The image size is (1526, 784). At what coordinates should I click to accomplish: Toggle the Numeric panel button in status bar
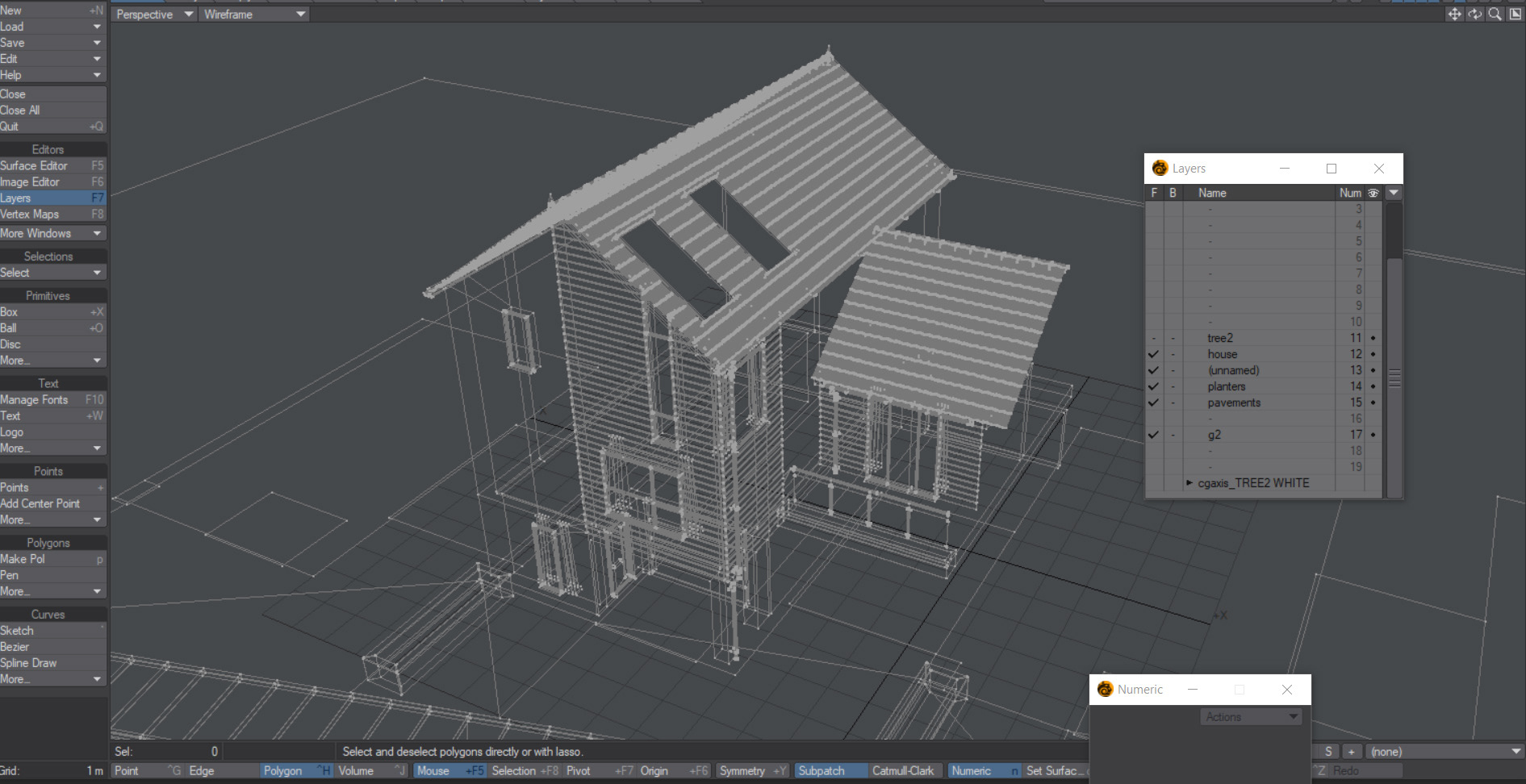(x=985, y=770)
